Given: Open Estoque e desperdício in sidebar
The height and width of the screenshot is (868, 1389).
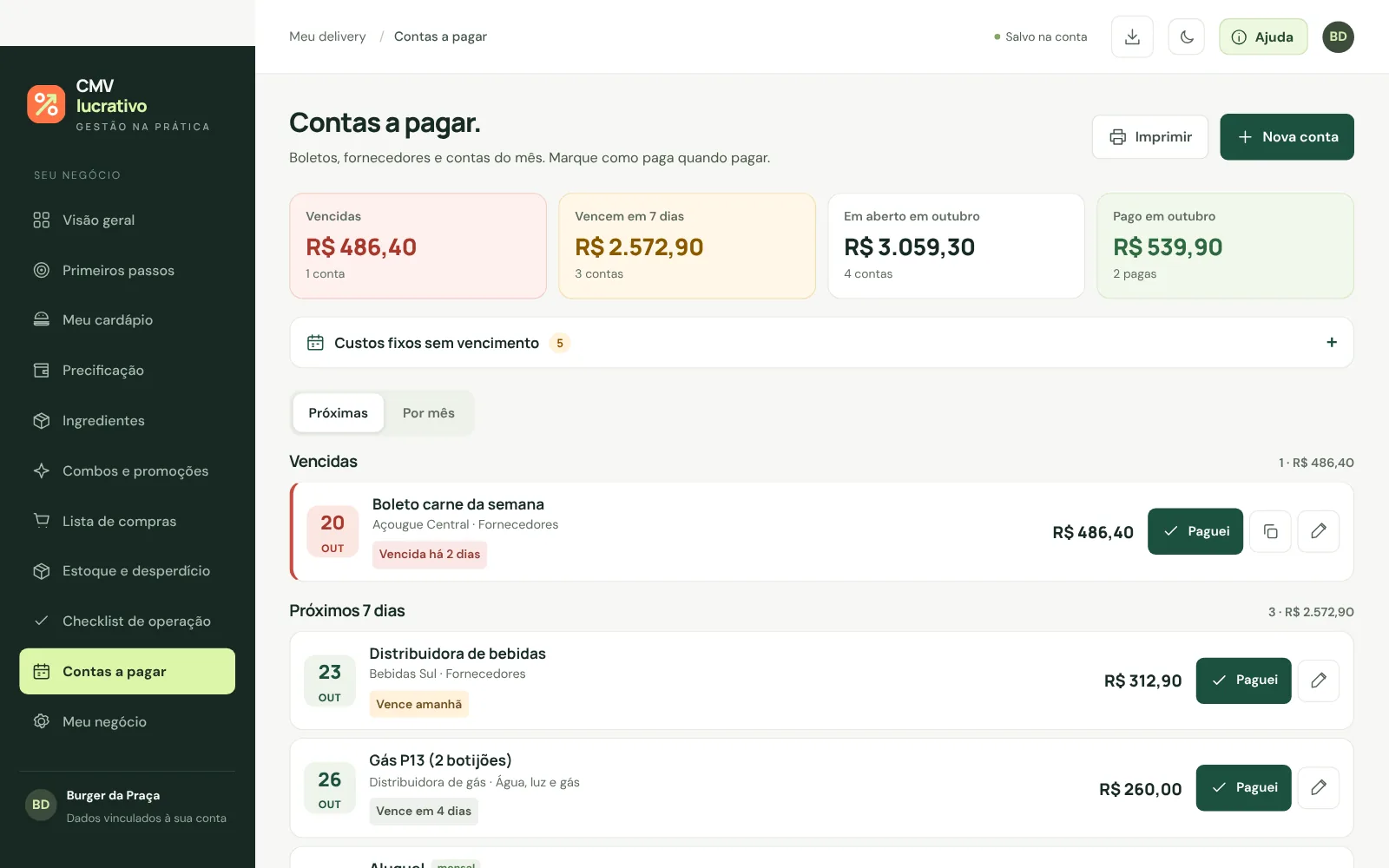Looking at the screenshot, I should (127, 570).
